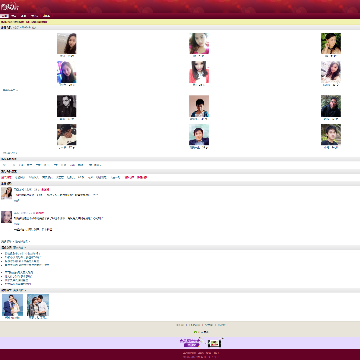Image resolution: width=360 pixels, height=360 pixels.
Task: Open the couple photo with man in white shirt
Action: [x=38, y=305]
